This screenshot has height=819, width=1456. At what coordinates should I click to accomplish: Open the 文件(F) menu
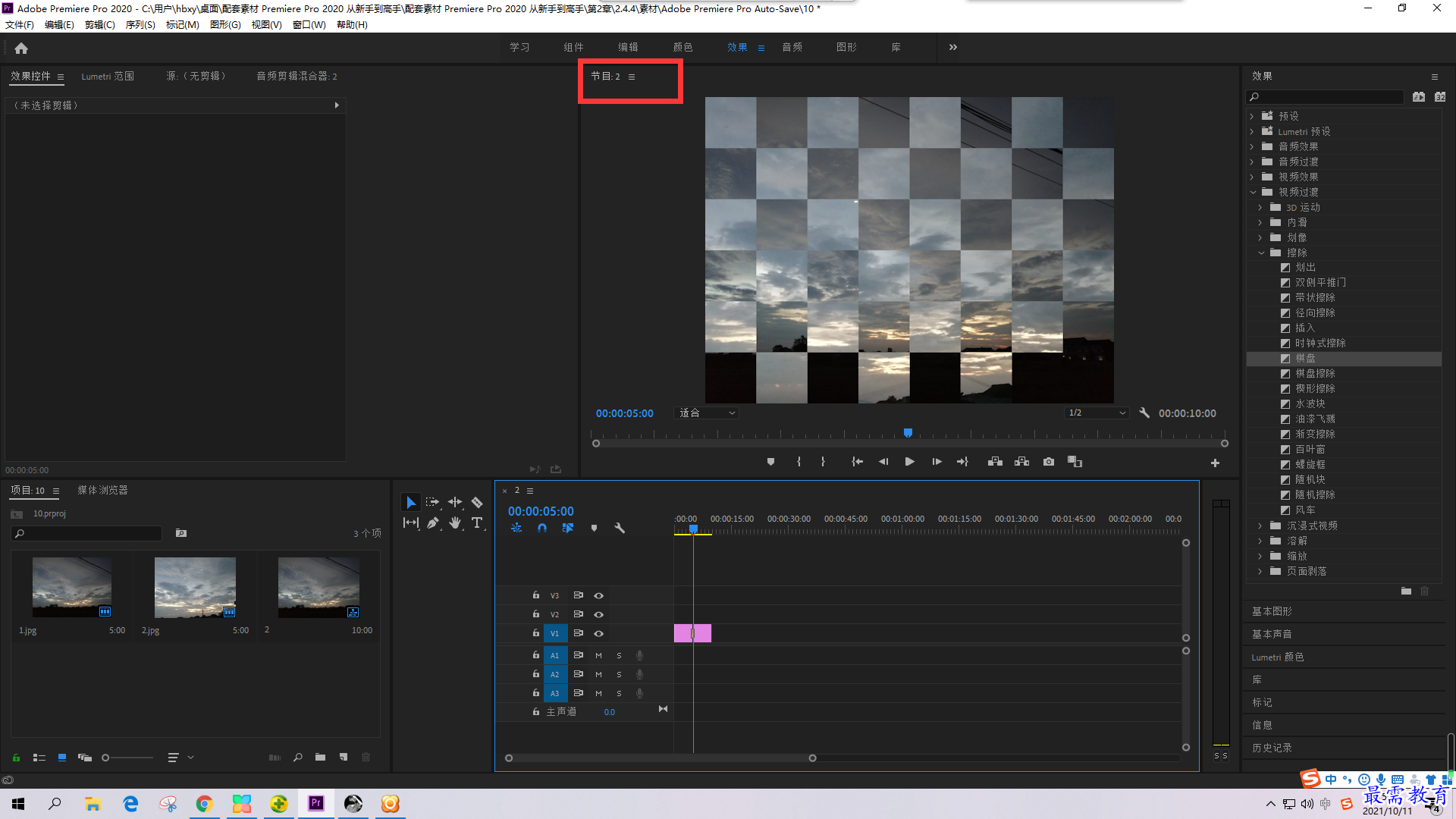pos(20,24)
